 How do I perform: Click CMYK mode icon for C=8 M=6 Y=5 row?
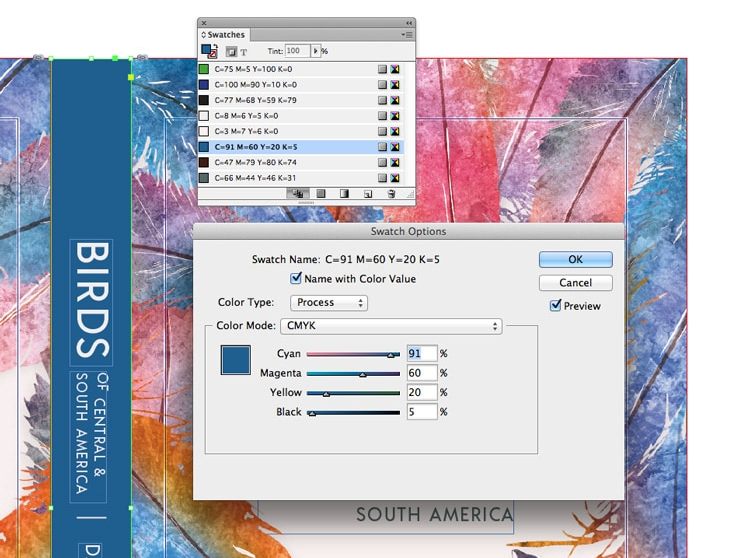point(395,116)
